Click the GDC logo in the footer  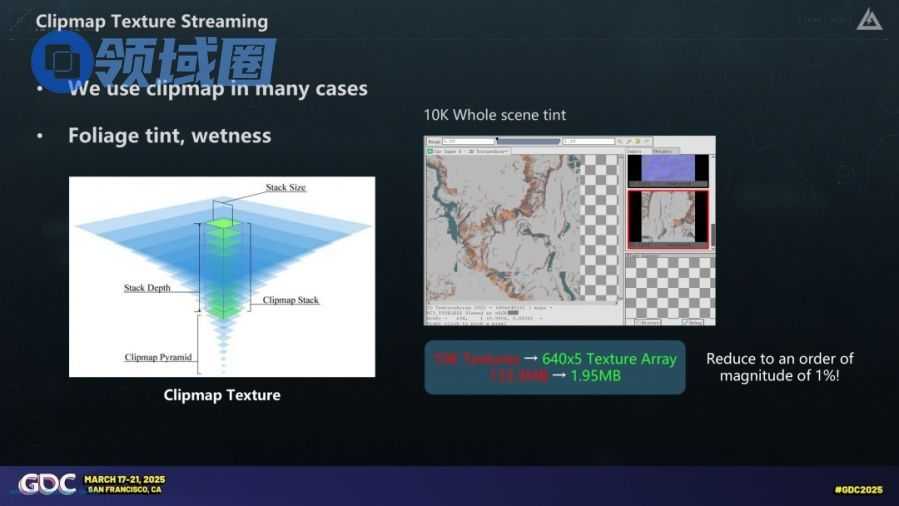click(47, 484)
